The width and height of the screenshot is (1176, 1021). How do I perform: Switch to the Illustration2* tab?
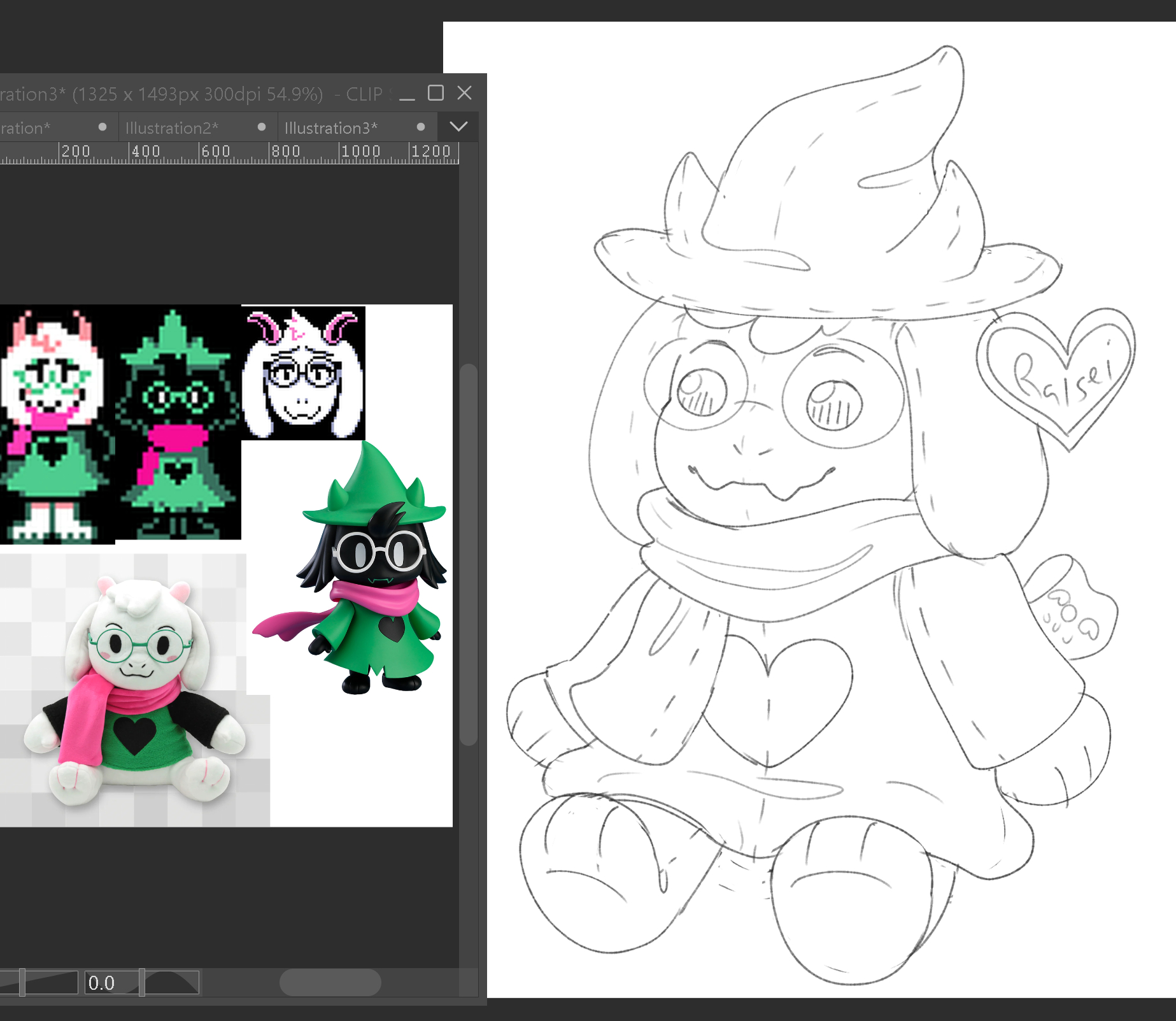point(172,128)
